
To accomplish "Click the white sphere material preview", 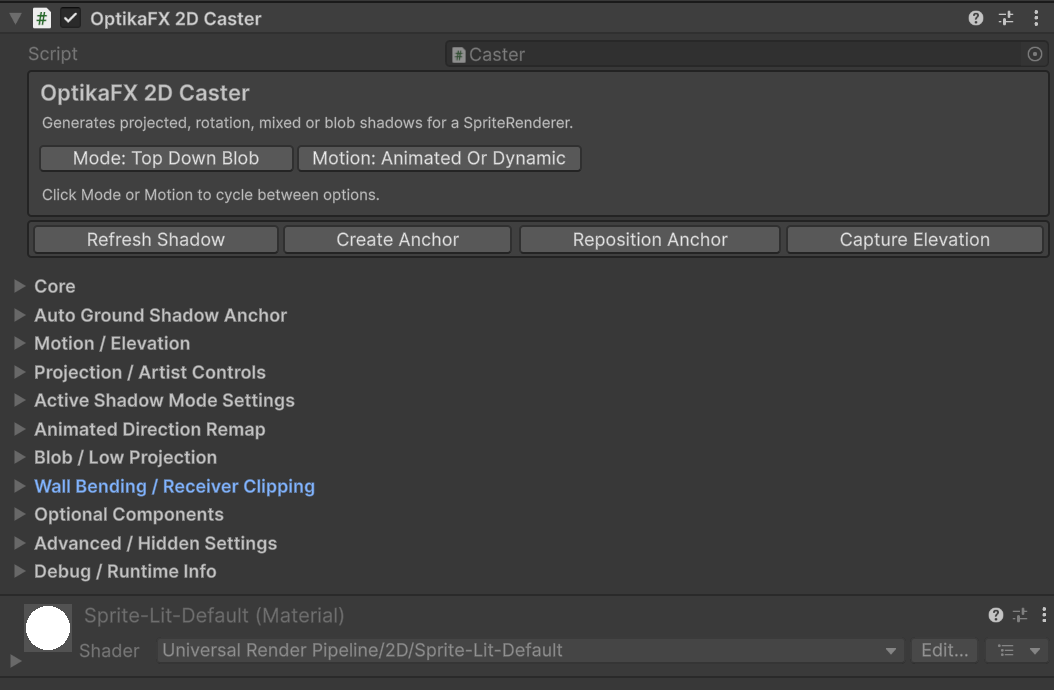I will point(48,627).
